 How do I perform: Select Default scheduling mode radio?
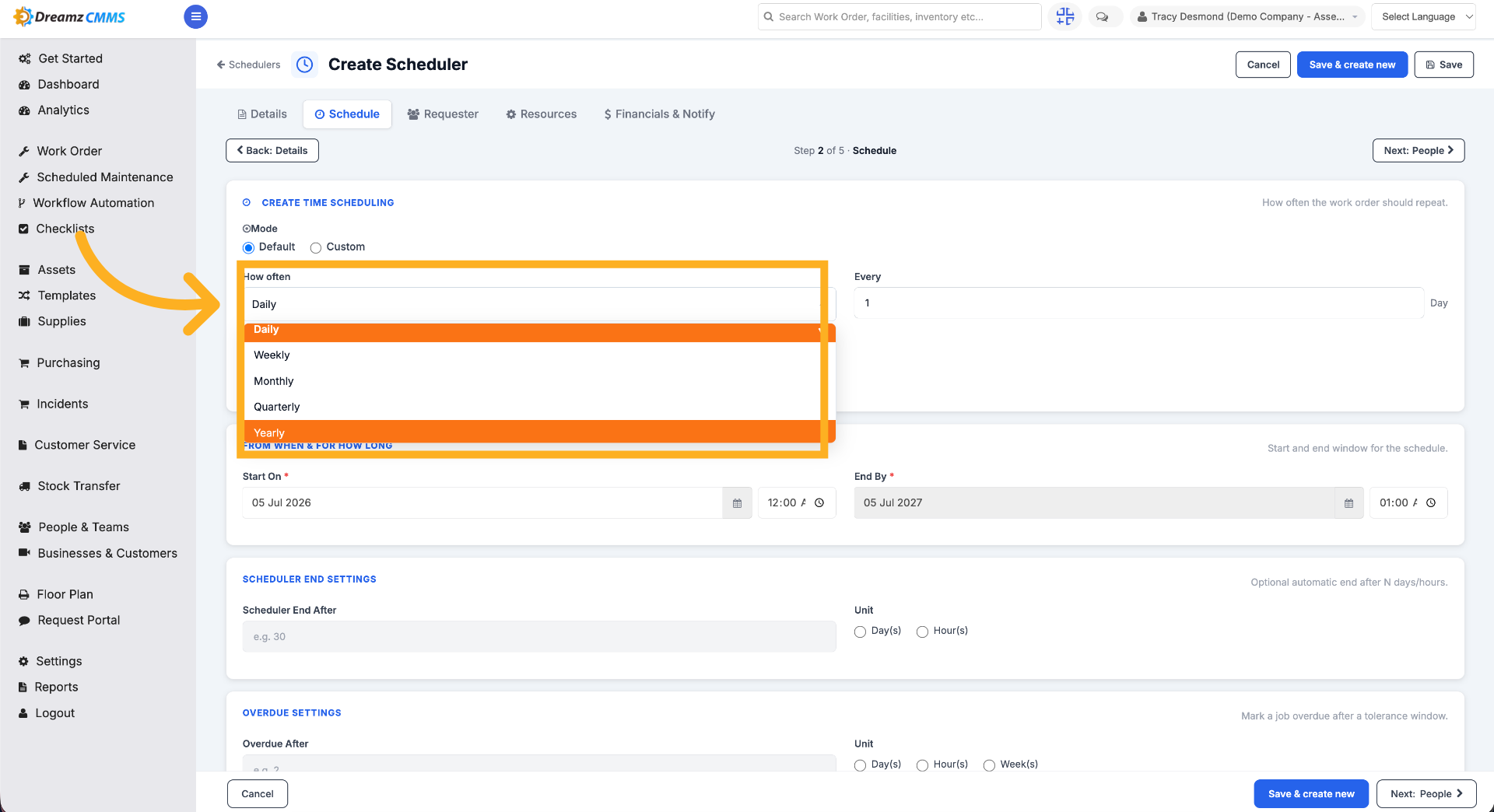tap(248, 247)
